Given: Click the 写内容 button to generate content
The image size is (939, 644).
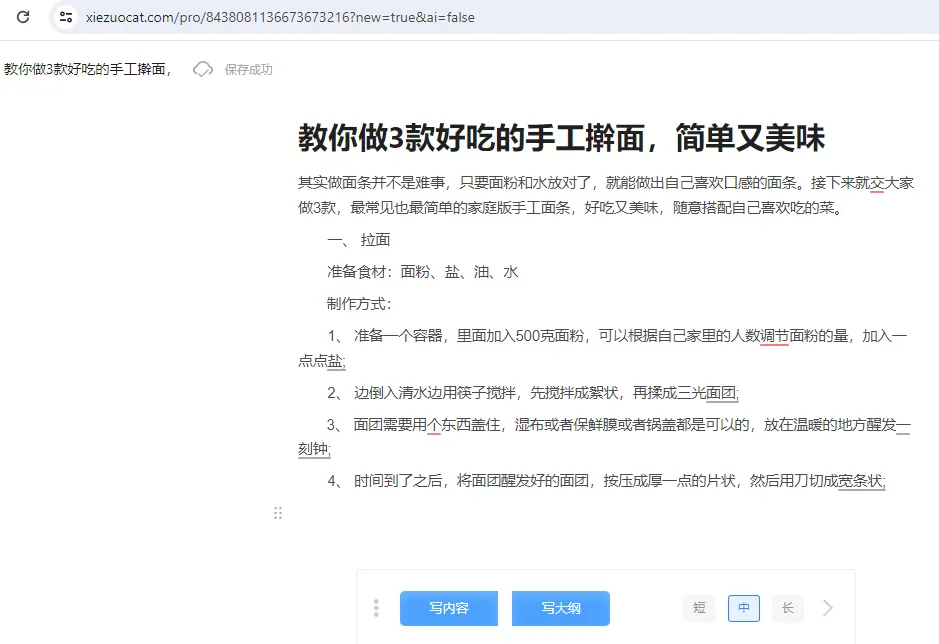Looking at the screenshot, I should [448, 607].
